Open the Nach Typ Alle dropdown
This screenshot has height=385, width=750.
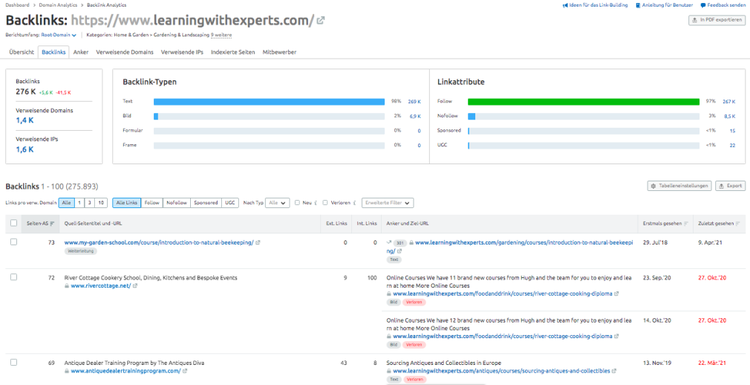[x=278, y=203]
